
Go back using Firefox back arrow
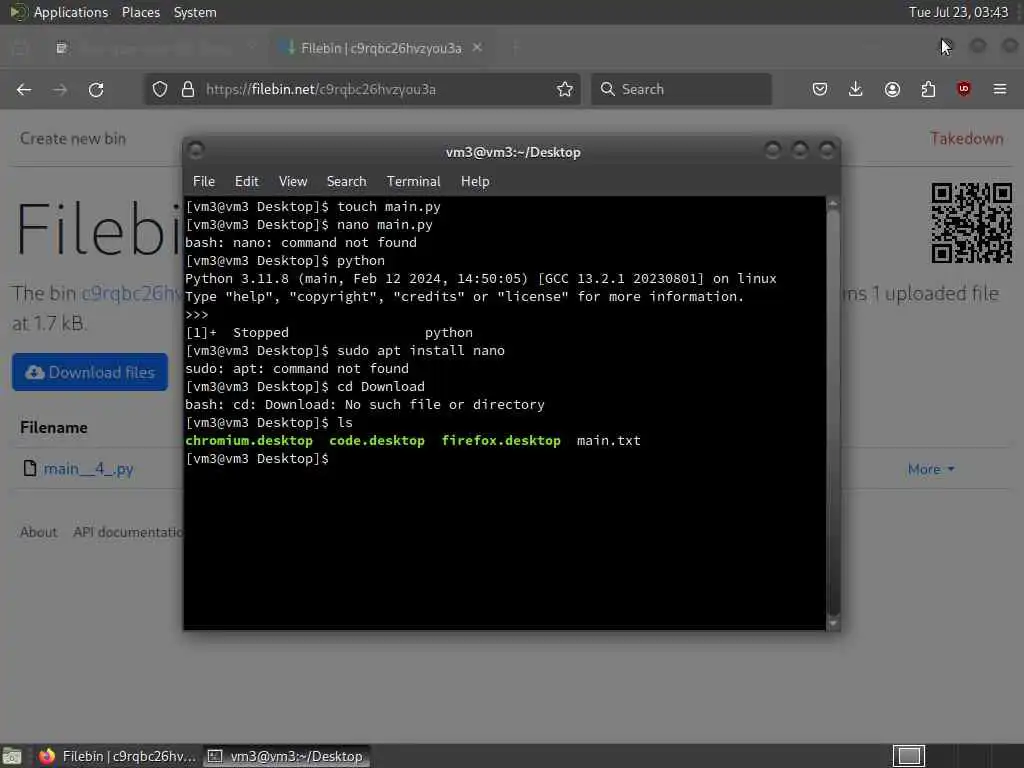[24, 89]
